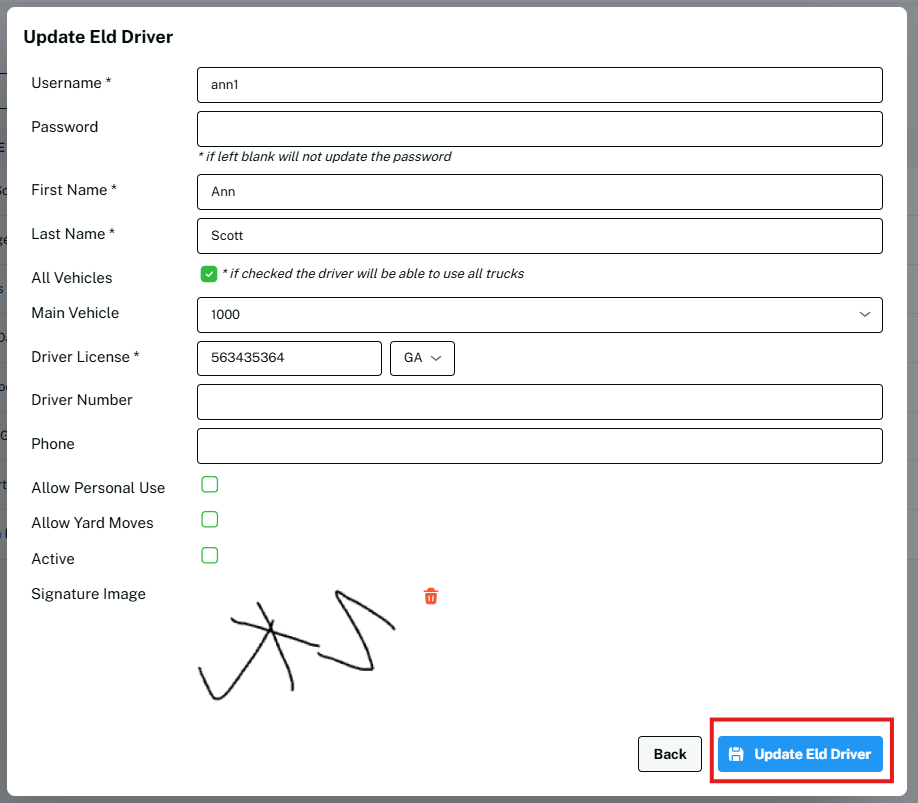Viewport: 918px width, 803px height.
Task: Click into the empty Password field
Action: pyautogui.click(x=539, y=129)
